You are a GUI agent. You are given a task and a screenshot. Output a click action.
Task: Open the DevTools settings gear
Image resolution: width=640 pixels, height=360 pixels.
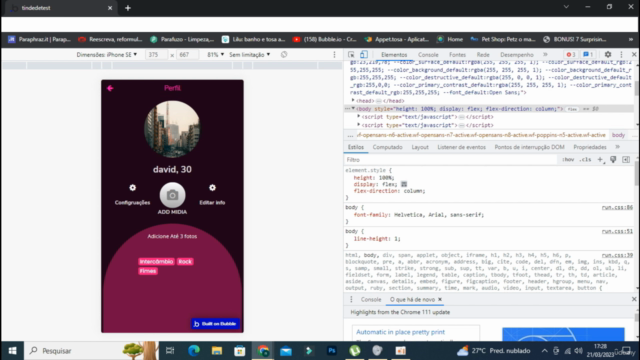(x=608, y=55)
